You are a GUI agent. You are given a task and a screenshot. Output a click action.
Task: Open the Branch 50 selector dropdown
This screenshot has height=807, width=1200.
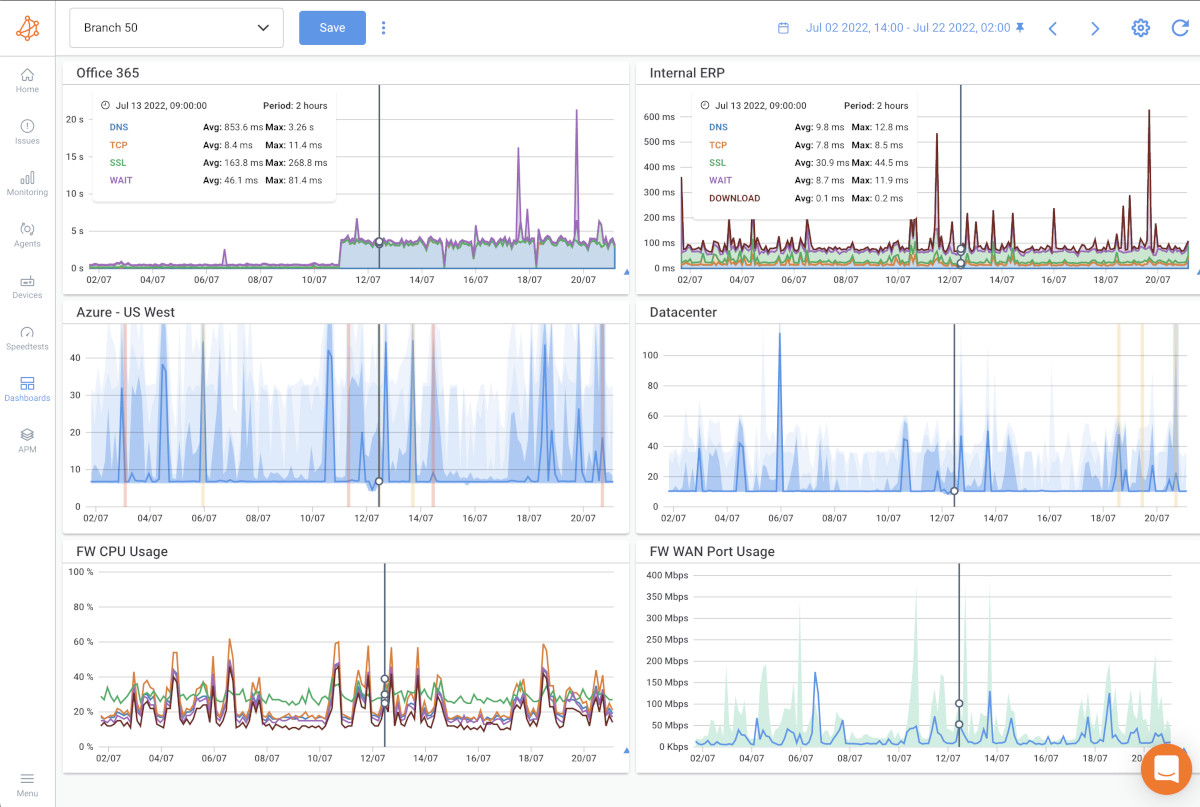coord(176,28)
